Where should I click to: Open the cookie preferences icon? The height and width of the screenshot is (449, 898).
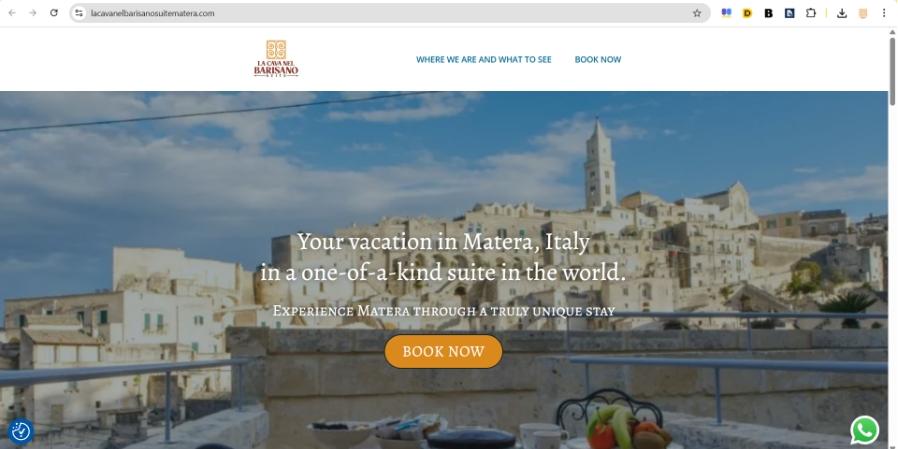click(21, 431)
